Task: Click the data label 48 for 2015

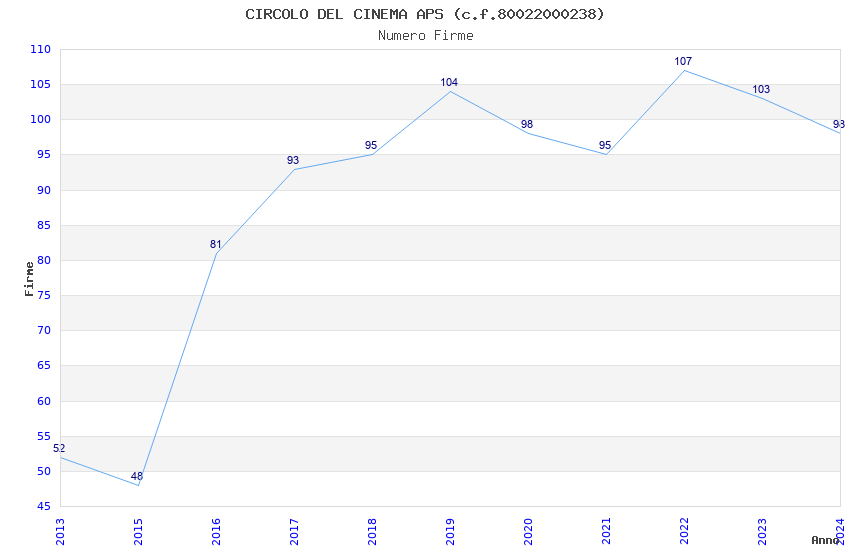Action: (x=137, y=476)
